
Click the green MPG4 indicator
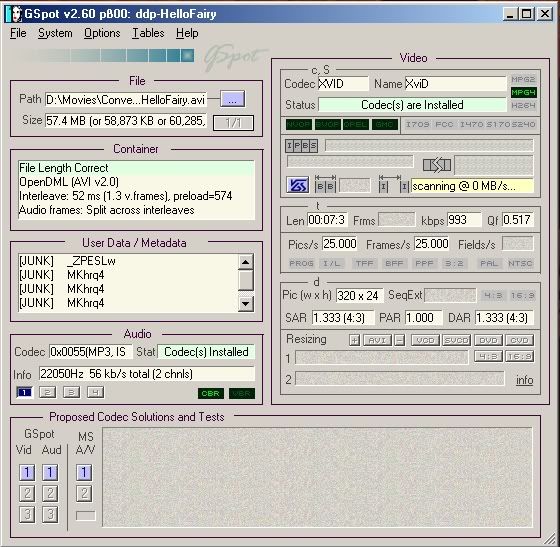tap(523, 92)
